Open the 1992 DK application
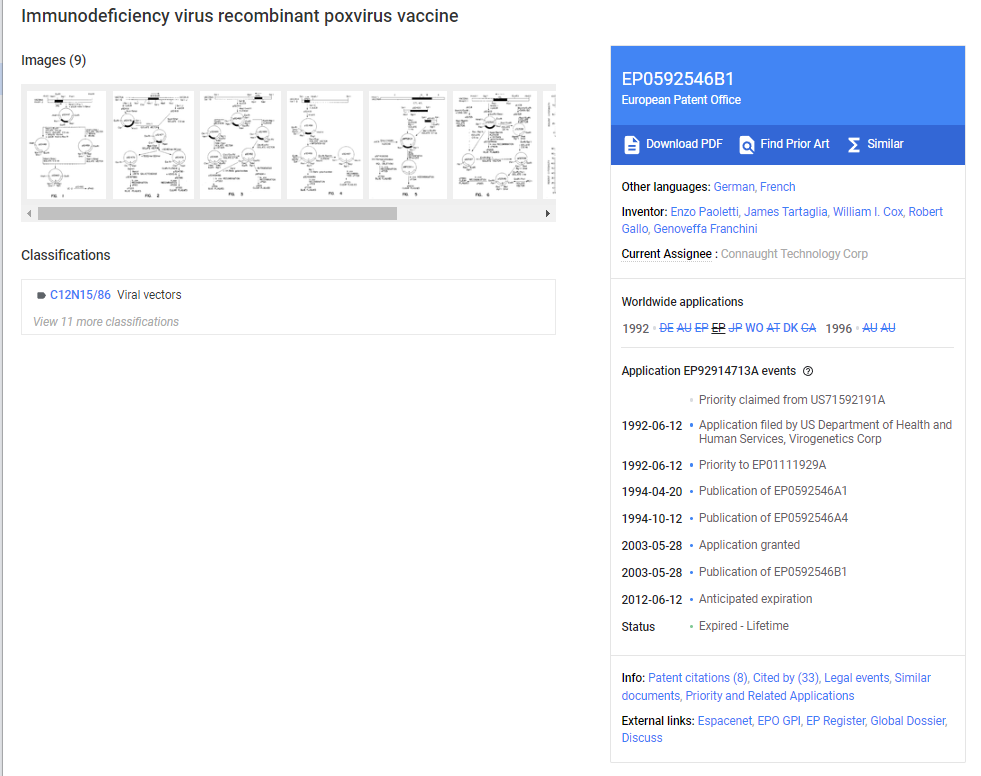 tap(791, 328)
